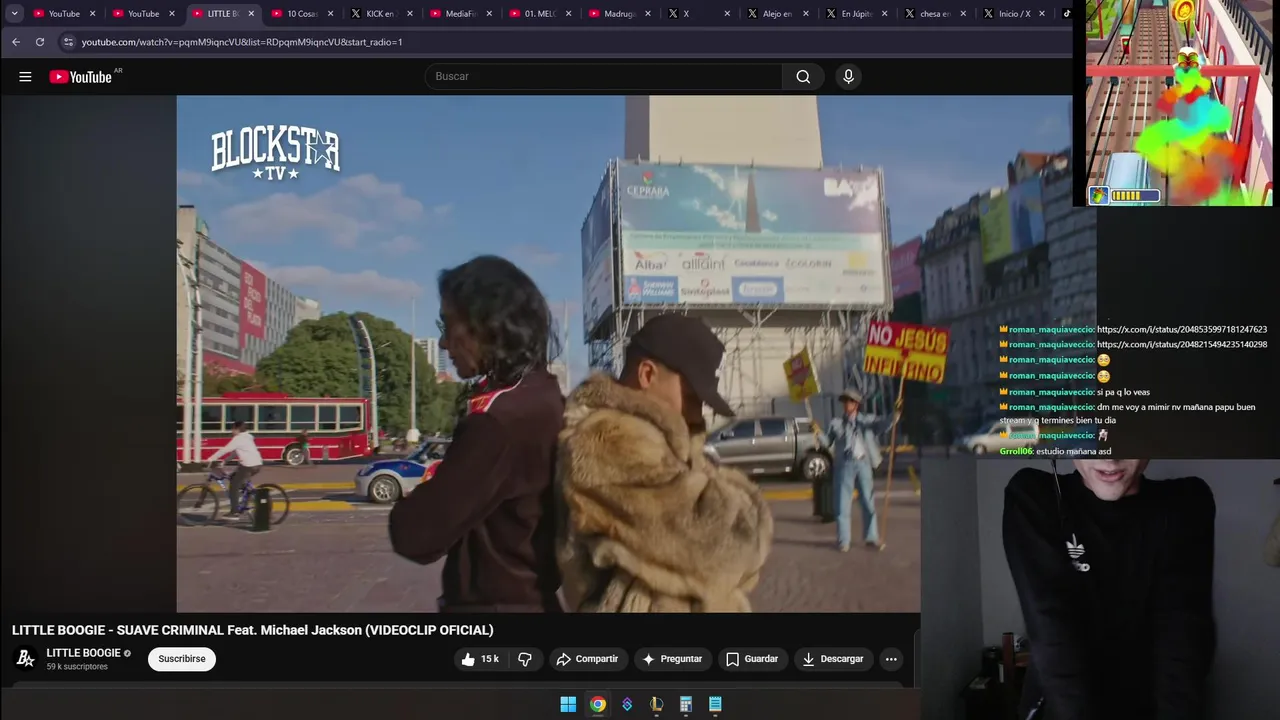Click the Preguntar AI button

[672, 659]
